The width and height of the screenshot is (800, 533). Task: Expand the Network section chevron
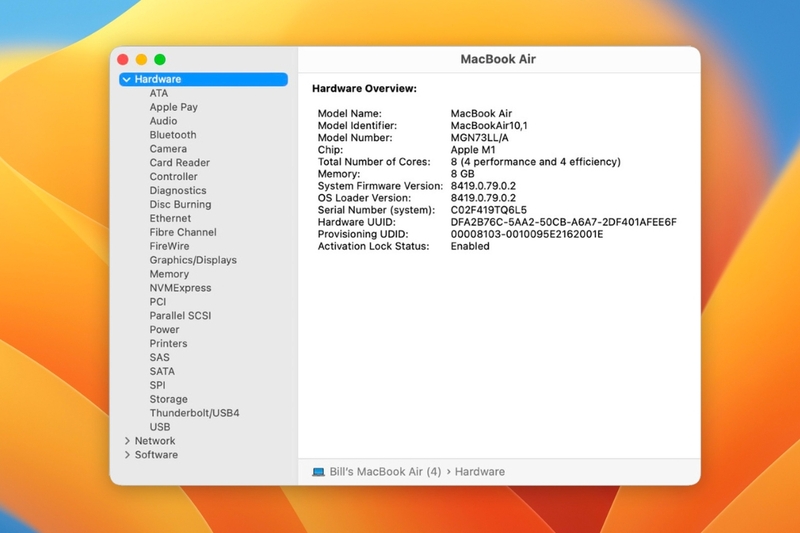(127, 441)
